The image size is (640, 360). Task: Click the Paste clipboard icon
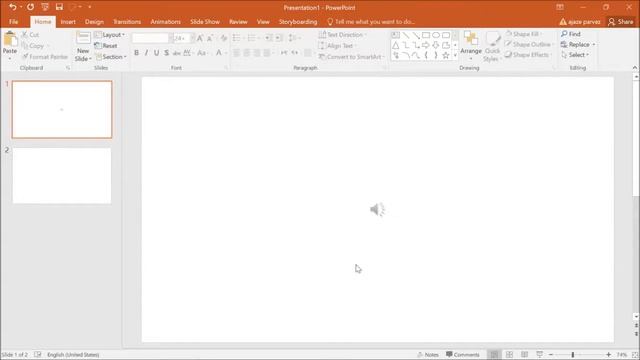pyautogui.click(x=10, y=40)
